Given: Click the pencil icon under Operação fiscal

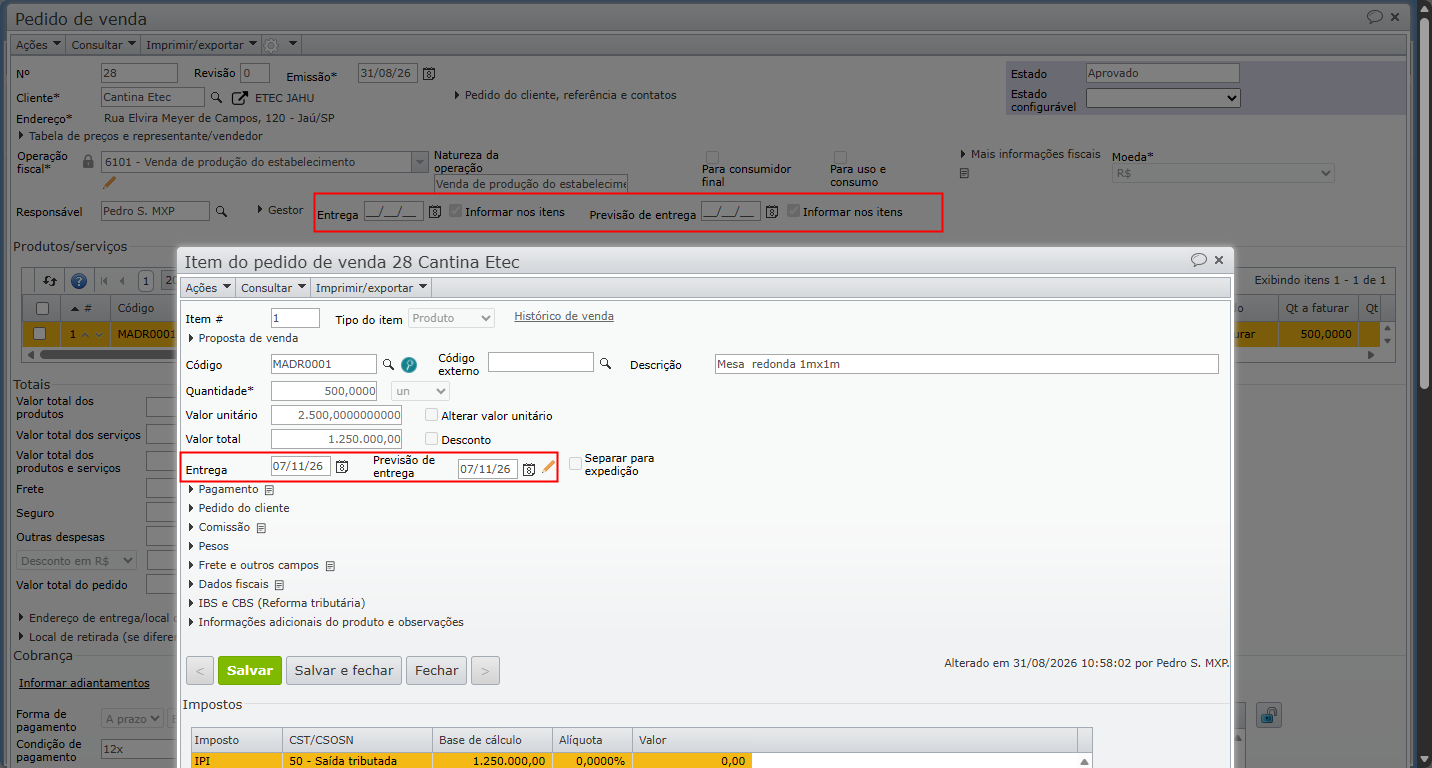Looking at the screenshot, I should 110,183.
